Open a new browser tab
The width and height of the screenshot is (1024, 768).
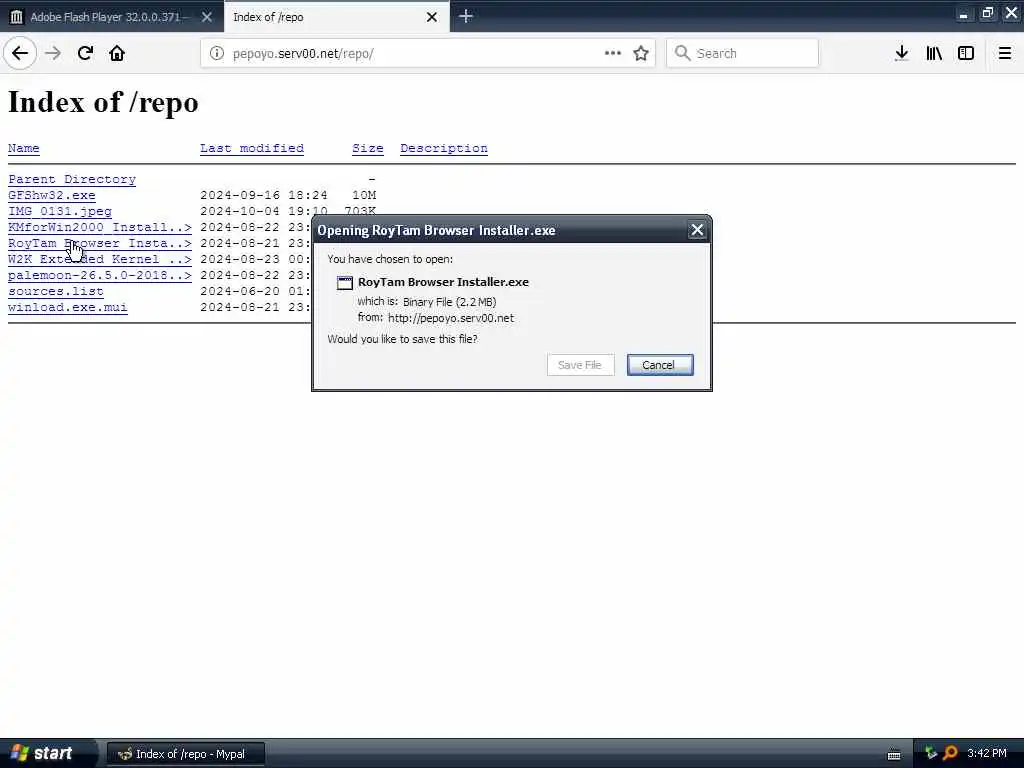point(466,16)
